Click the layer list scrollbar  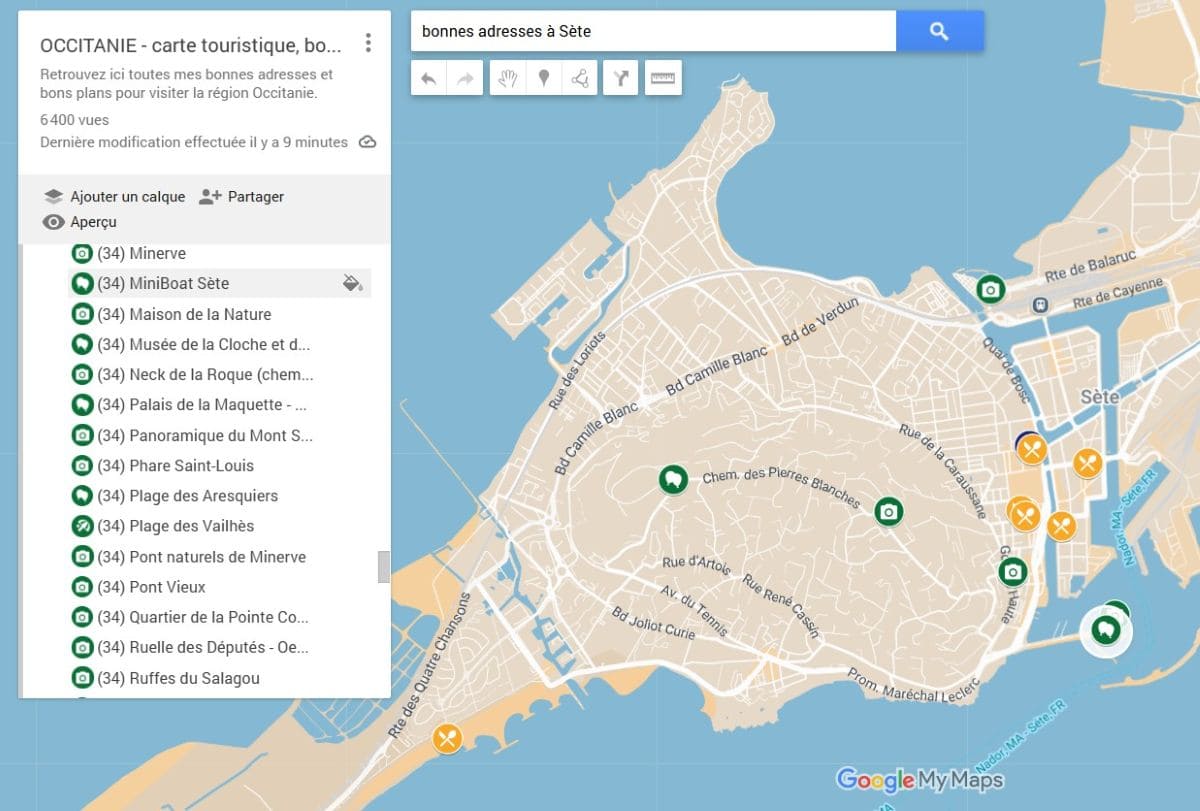(383, 565)
